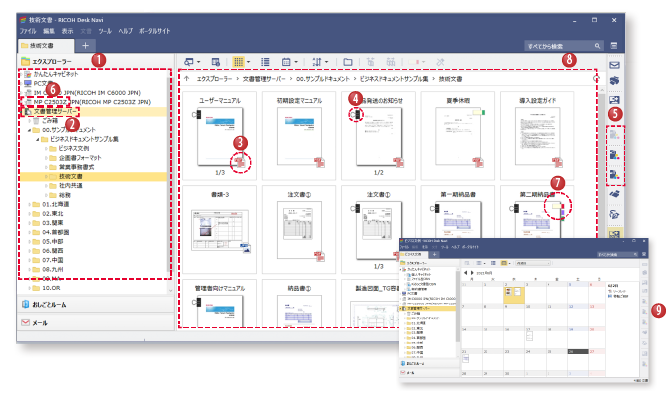Collapse the 00.サンプルドキュメント tree node
Screen dimensions: 668x394
click(x=29, y=130)
